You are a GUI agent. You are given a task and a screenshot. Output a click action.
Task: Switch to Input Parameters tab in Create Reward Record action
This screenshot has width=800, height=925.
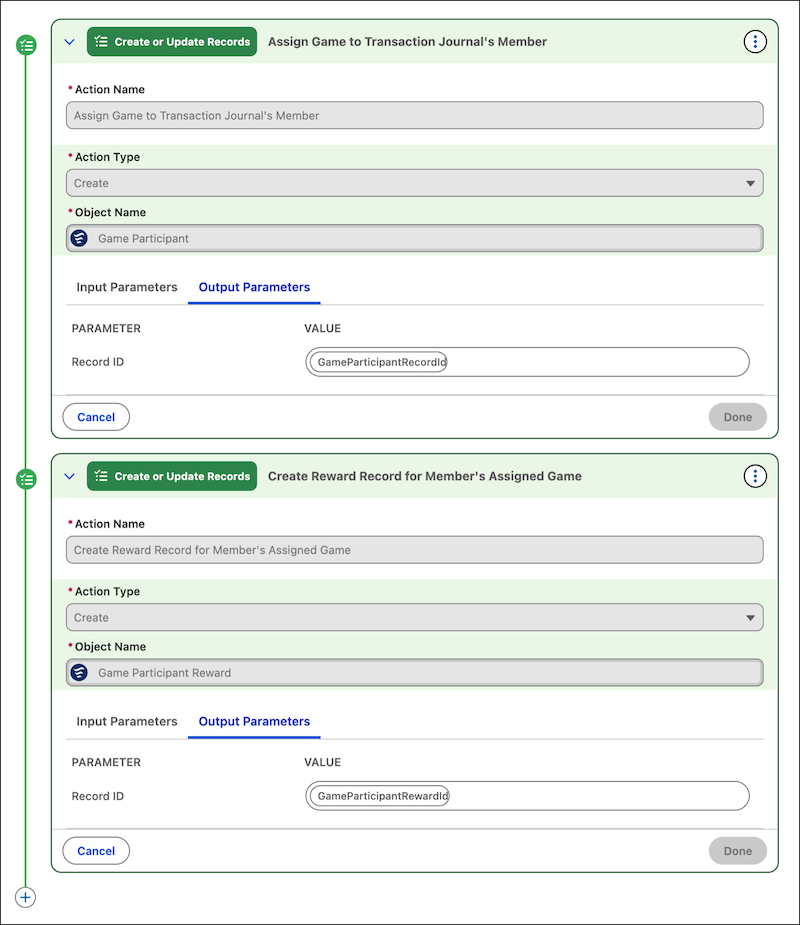(127, 721)
